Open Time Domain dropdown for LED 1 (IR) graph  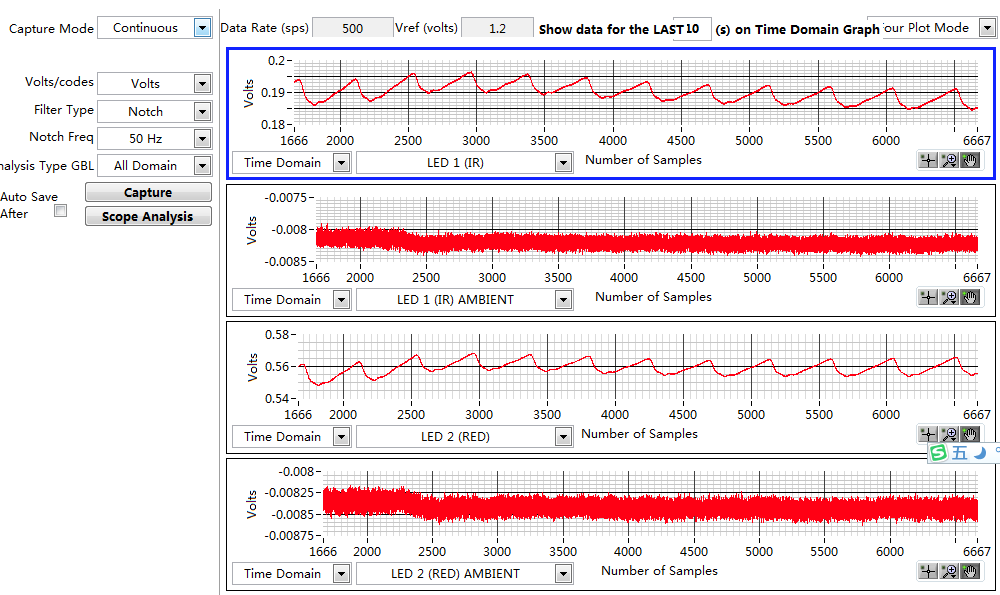[x=342, y=163]
